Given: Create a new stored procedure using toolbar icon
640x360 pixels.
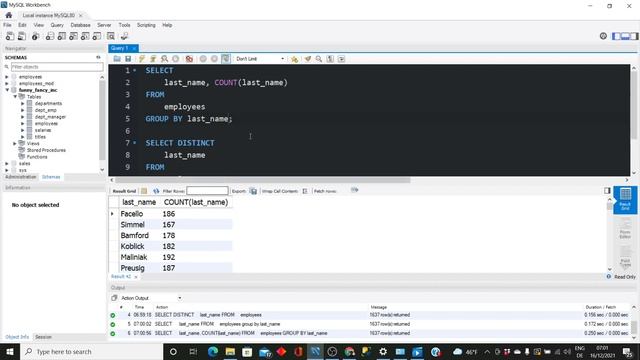Looking at the screenshot, I should tap(85, 36).
